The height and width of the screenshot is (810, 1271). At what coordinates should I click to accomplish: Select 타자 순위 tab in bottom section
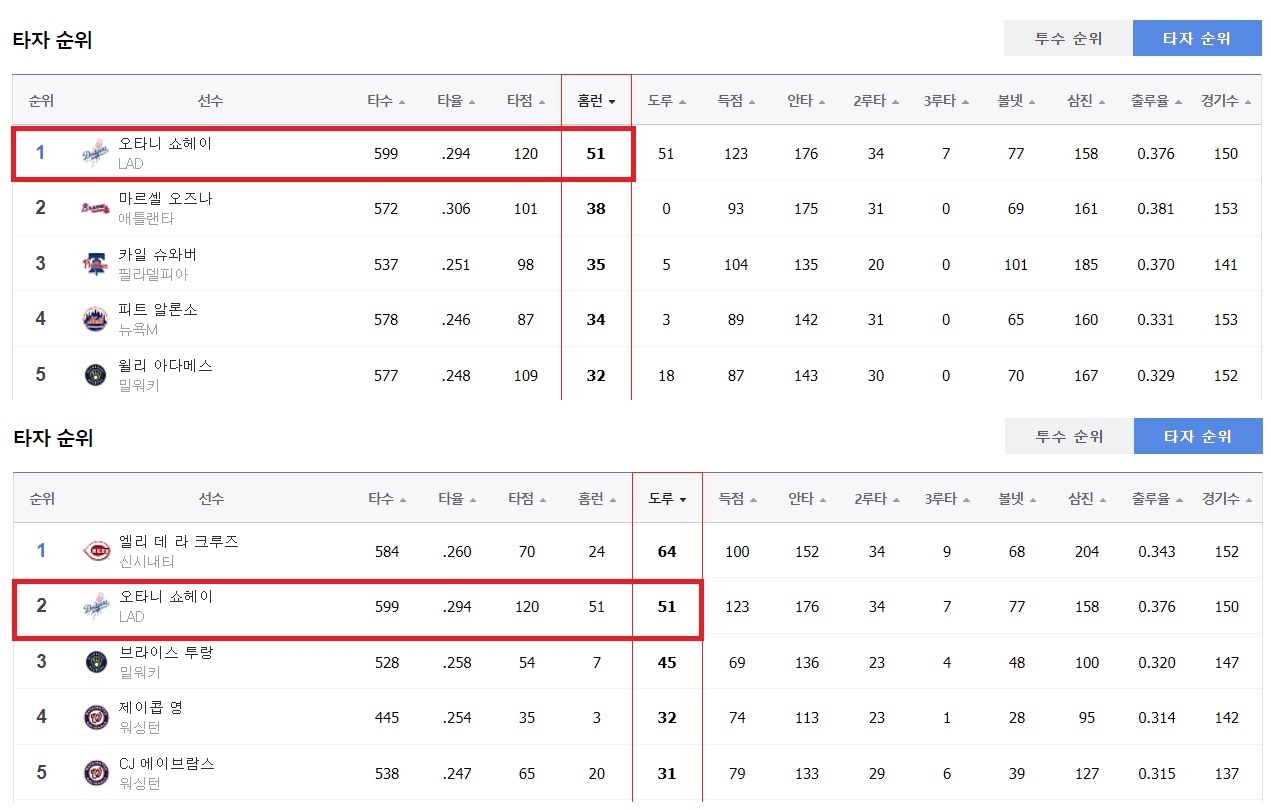[x=1198, y=436]
